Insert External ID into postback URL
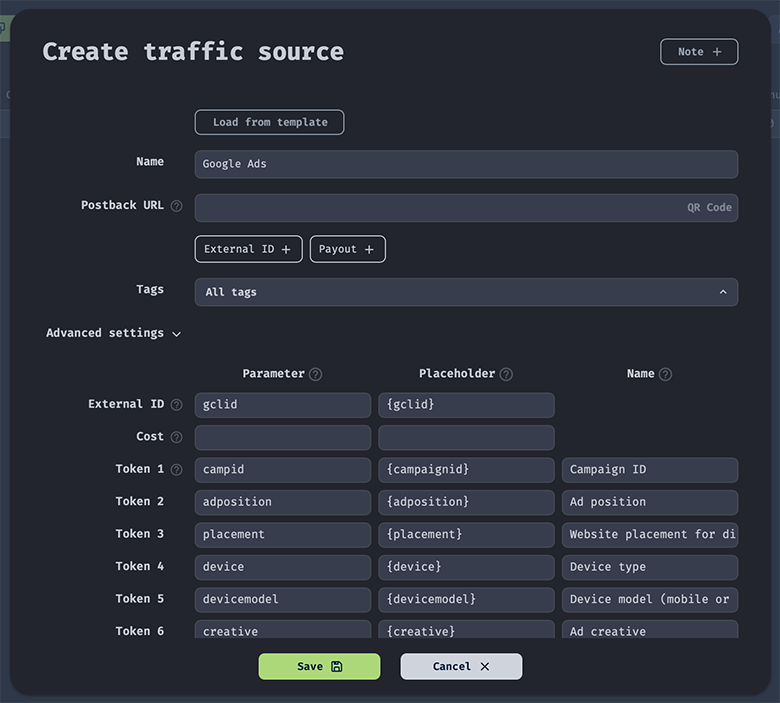The image size is (780, 703). [x=248, y=249]
